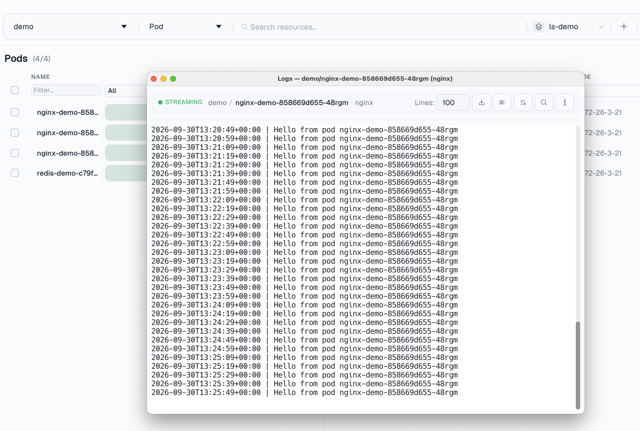
Task: Open search in logs viewer
Action: click(544, 102)
